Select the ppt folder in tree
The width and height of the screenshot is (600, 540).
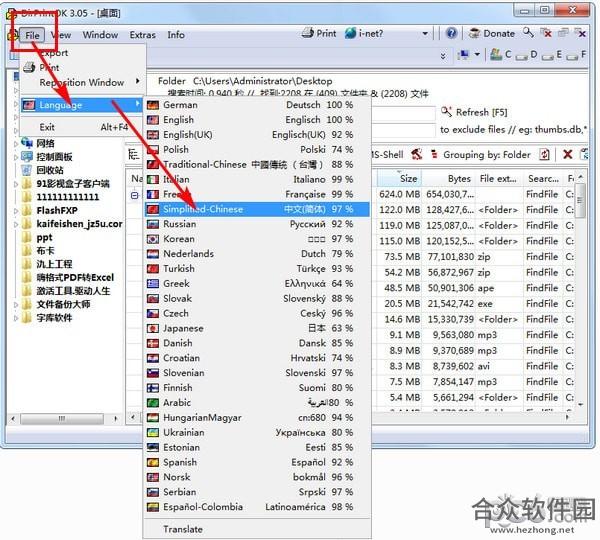coord(44,238)
